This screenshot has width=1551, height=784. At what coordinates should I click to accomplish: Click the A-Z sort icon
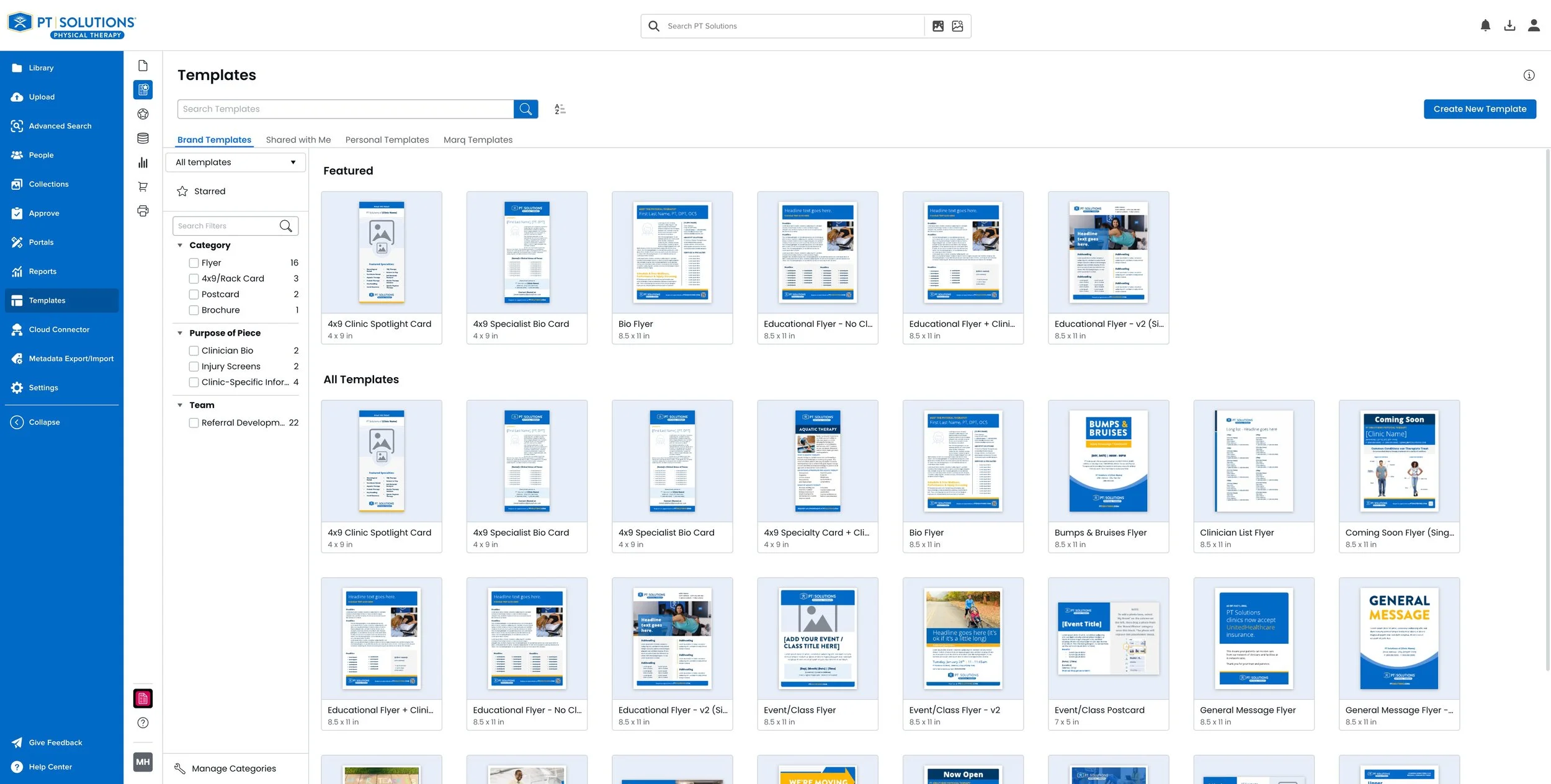560,109
